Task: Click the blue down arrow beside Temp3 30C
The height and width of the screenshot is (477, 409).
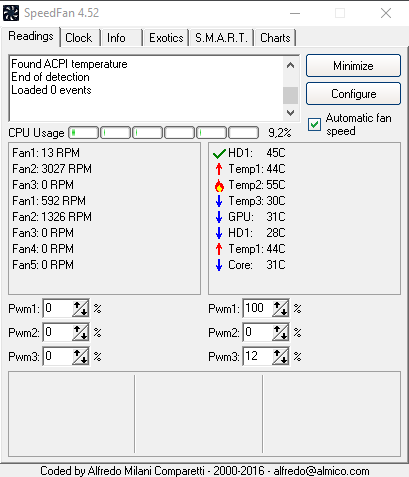Action: tap(219, 201)
